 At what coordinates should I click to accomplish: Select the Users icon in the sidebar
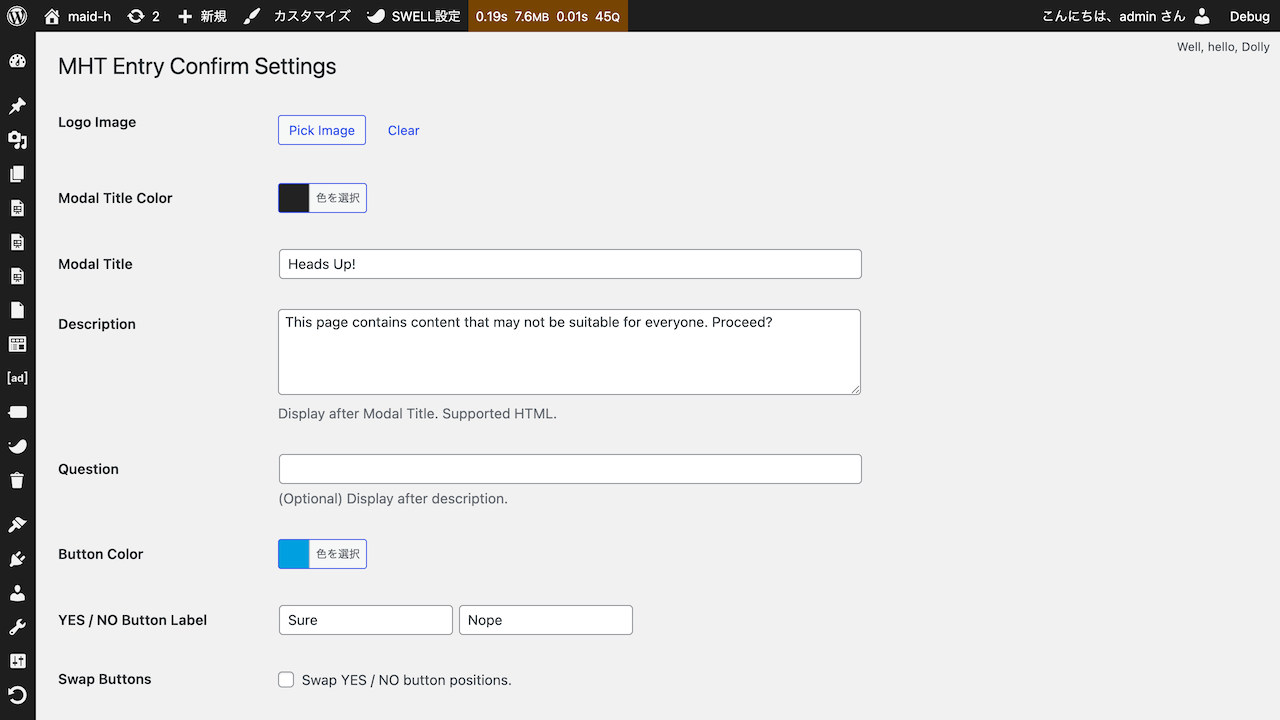pyautogui.click(x=17, y=591)
